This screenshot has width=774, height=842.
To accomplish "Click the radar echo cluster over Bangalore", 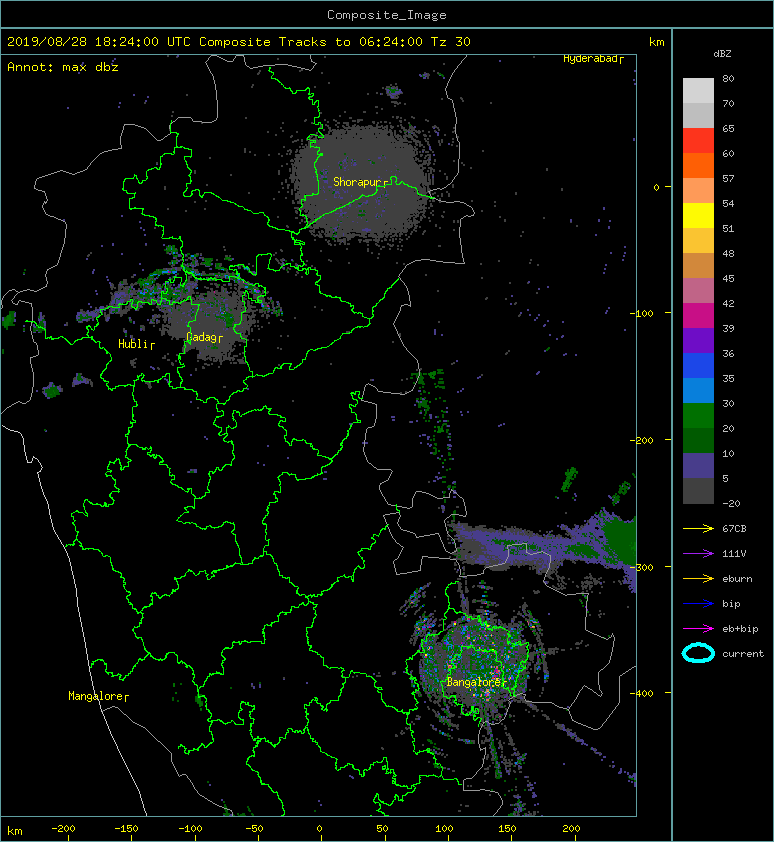I will [x=473, y=666].
